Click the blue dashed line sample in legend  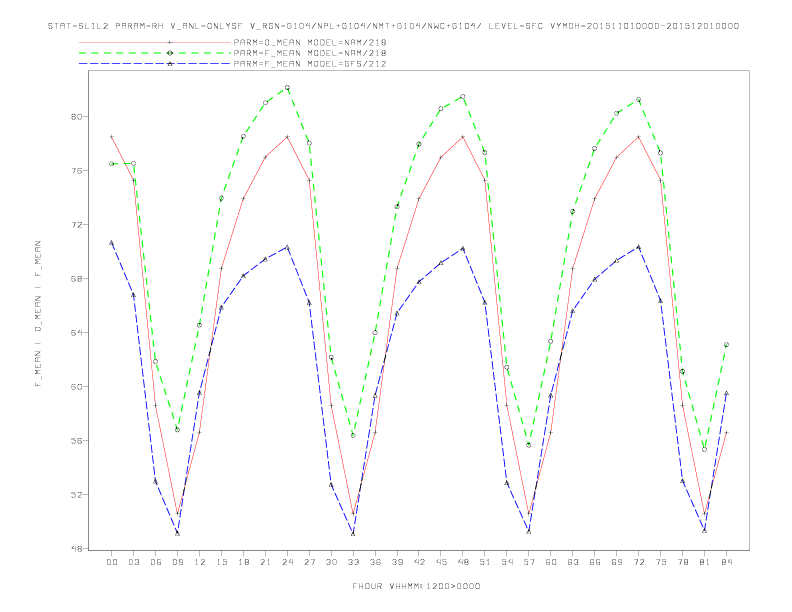tap(155, 64)
